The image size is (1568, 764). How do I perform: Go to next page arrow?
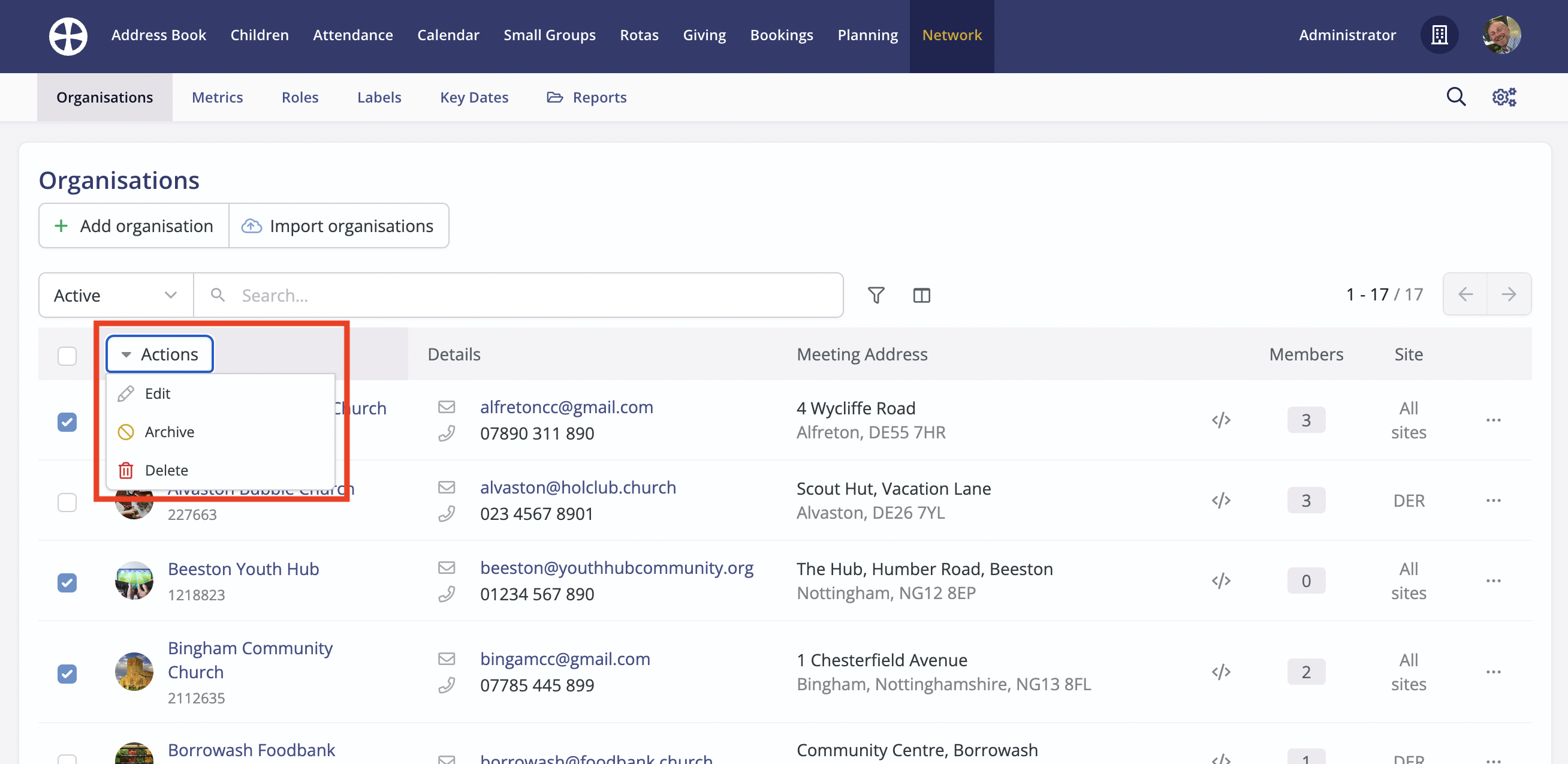[x=1507, y=294]
